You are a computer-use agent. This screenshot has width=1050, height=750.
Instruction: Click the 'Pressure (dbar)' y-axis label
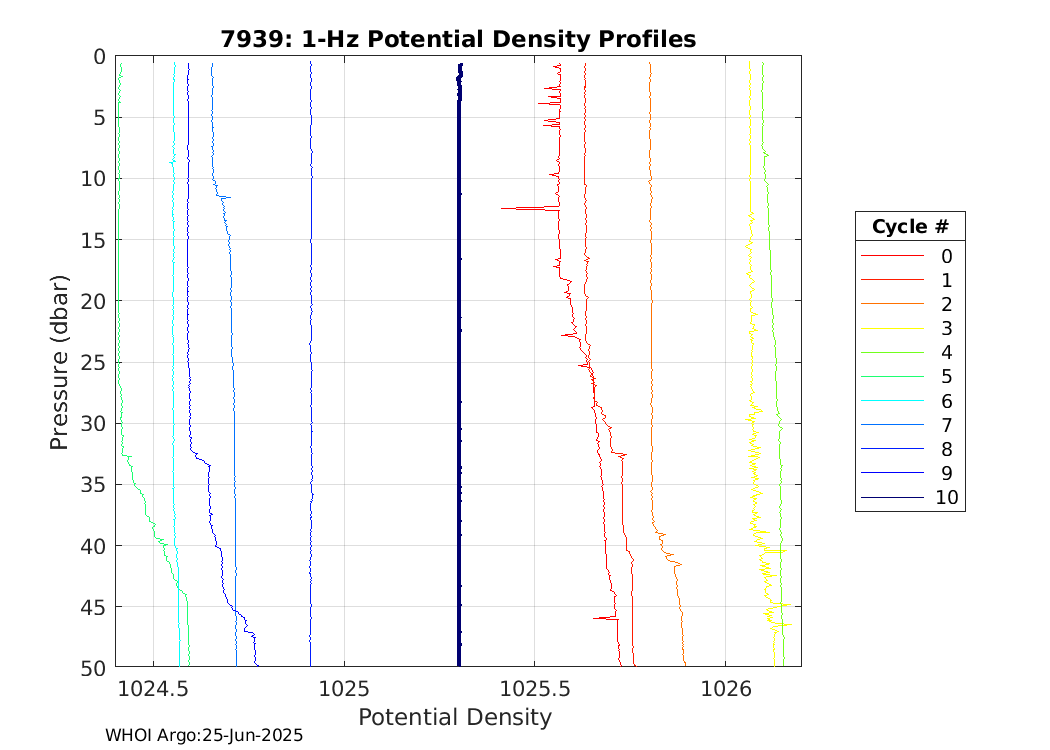(59, 362)
